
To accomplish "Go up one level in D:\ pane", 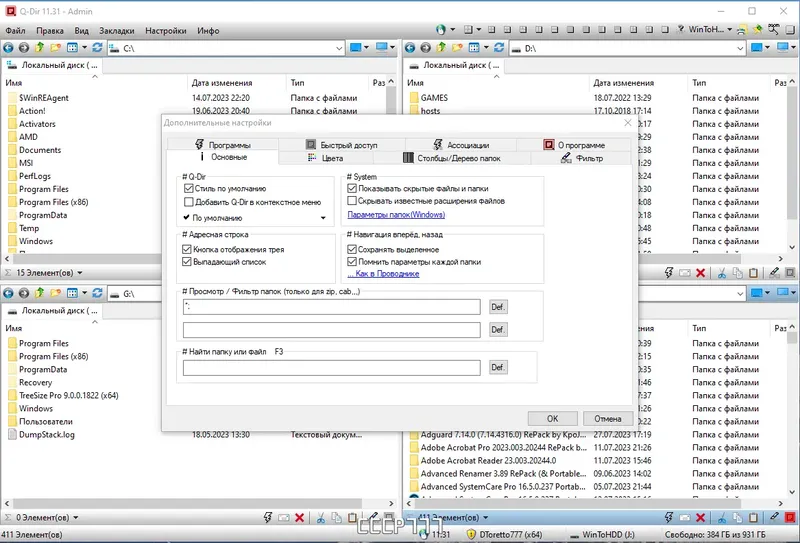I will click(x=441, y=48).
